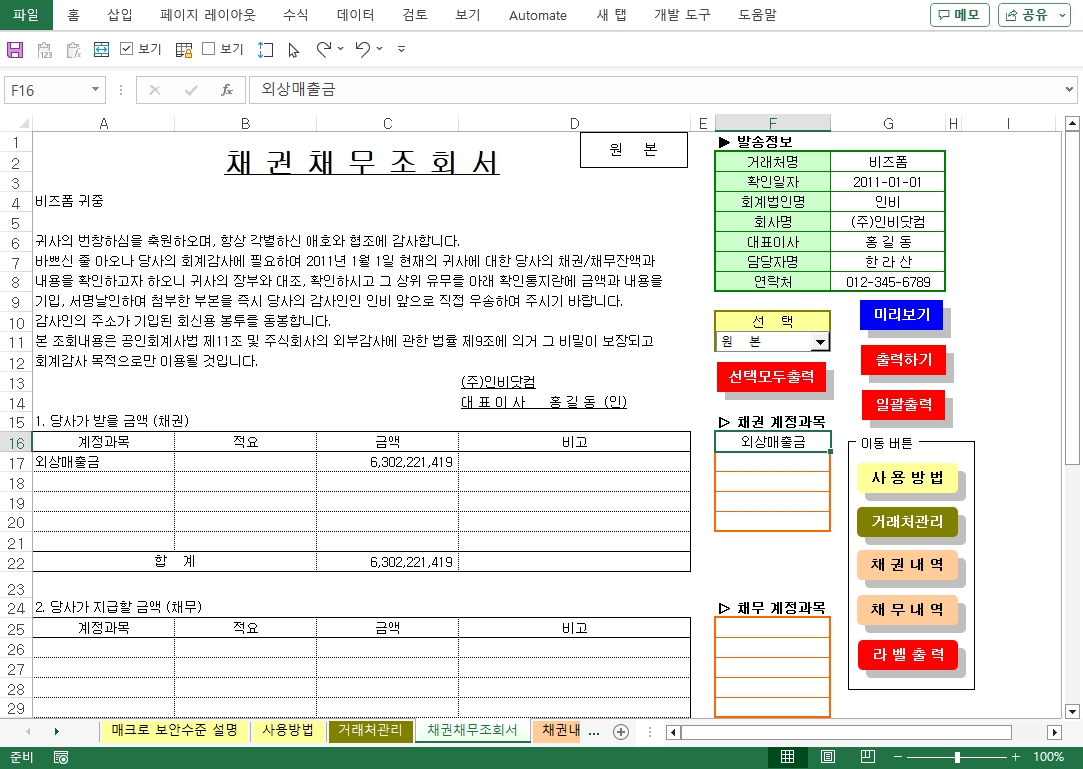Add a new sheet with plus icon
This screenshot has height=769, width=1083.
(621, 731)
